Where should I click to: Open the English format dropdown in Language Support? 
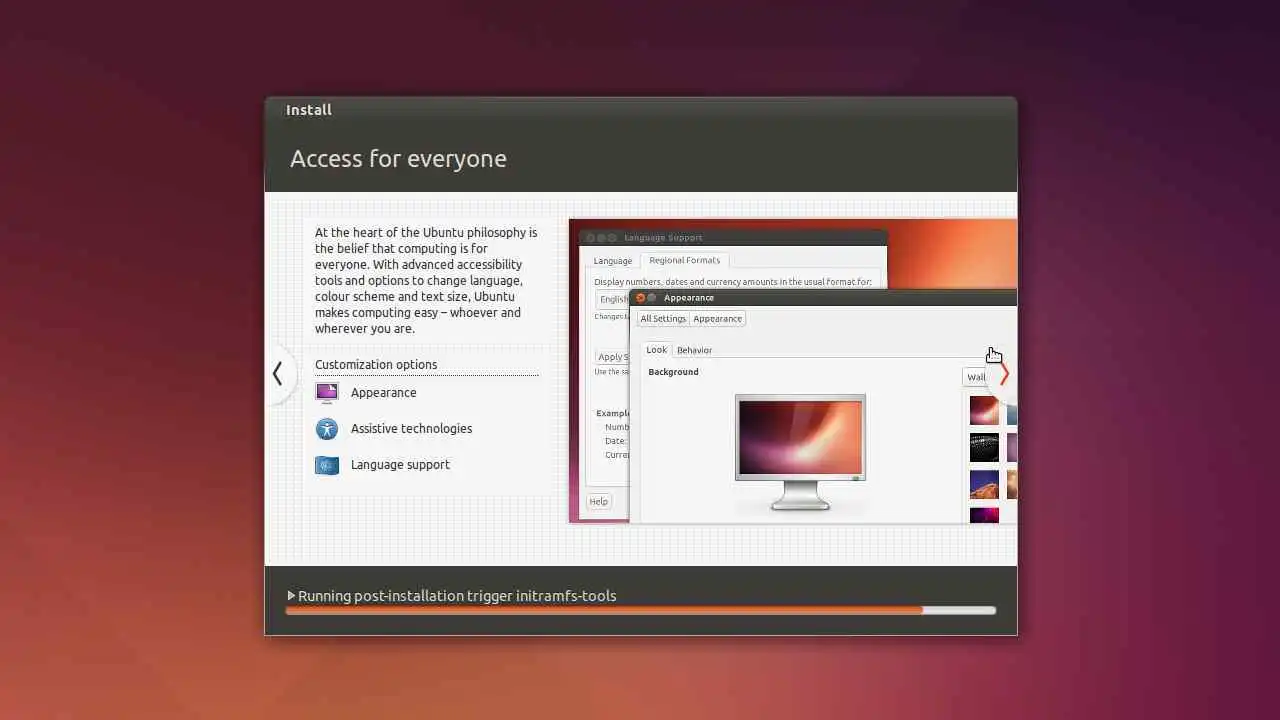[612, 299]
